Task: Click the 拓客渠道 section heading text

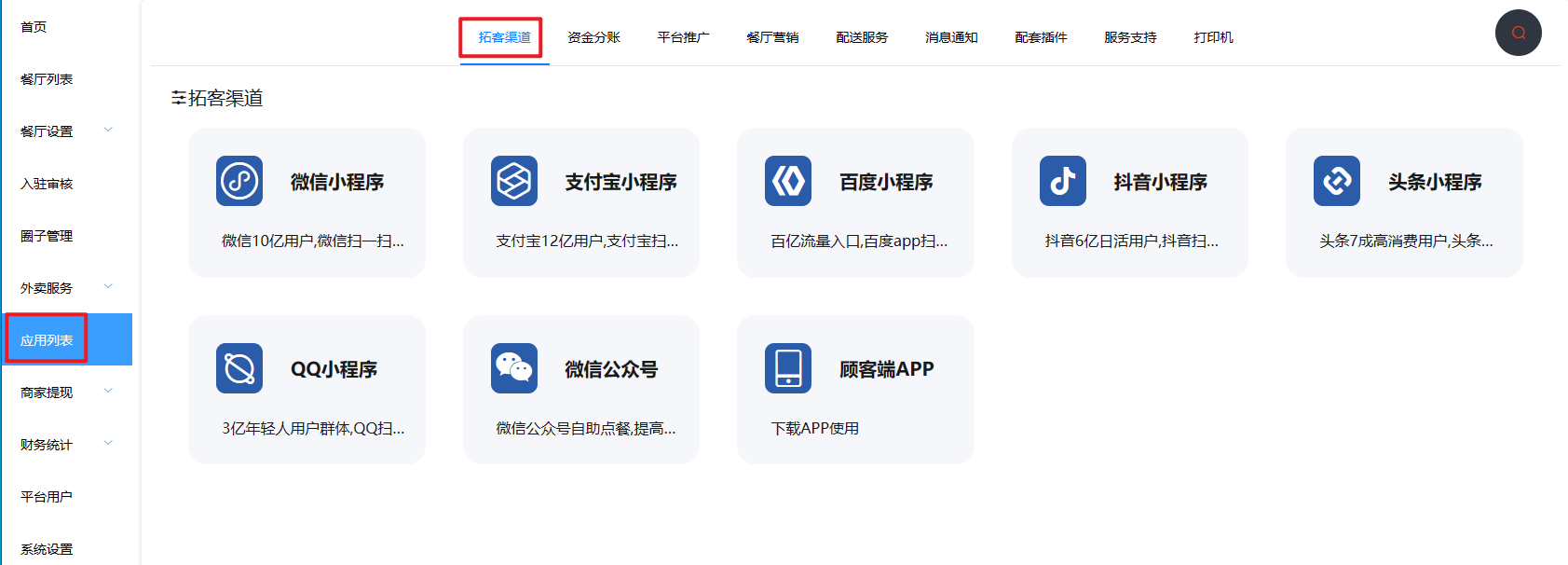Action: [x=225, y=98]
